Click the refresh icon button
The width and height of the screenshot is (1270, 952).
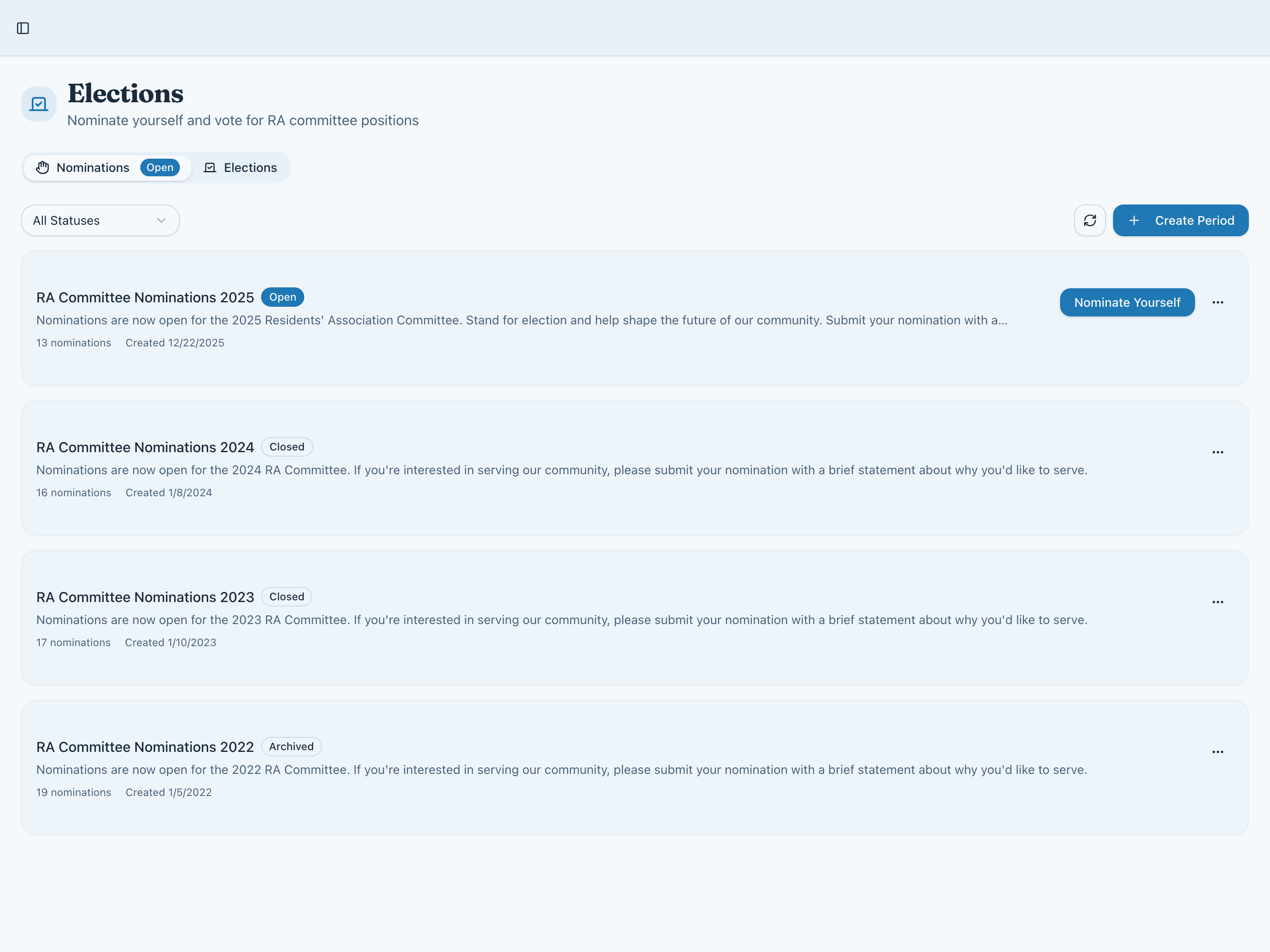pyautogui.click(x=1090, y=220)
